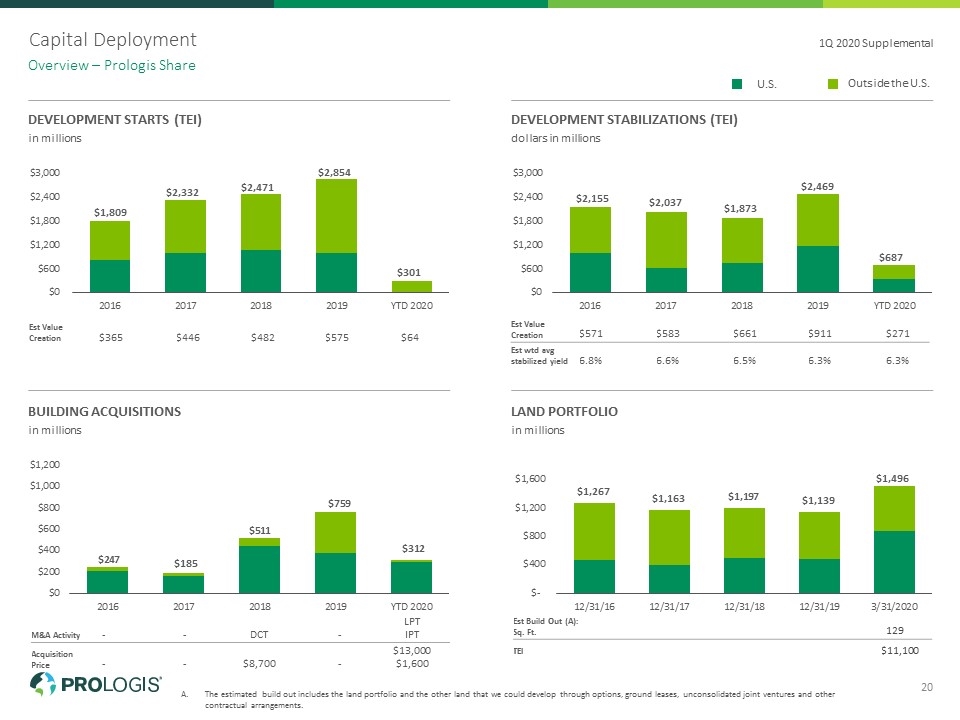Click the $1,809 label in Development Starts
This screenshot has height=720, width=960.
[110, 212]
